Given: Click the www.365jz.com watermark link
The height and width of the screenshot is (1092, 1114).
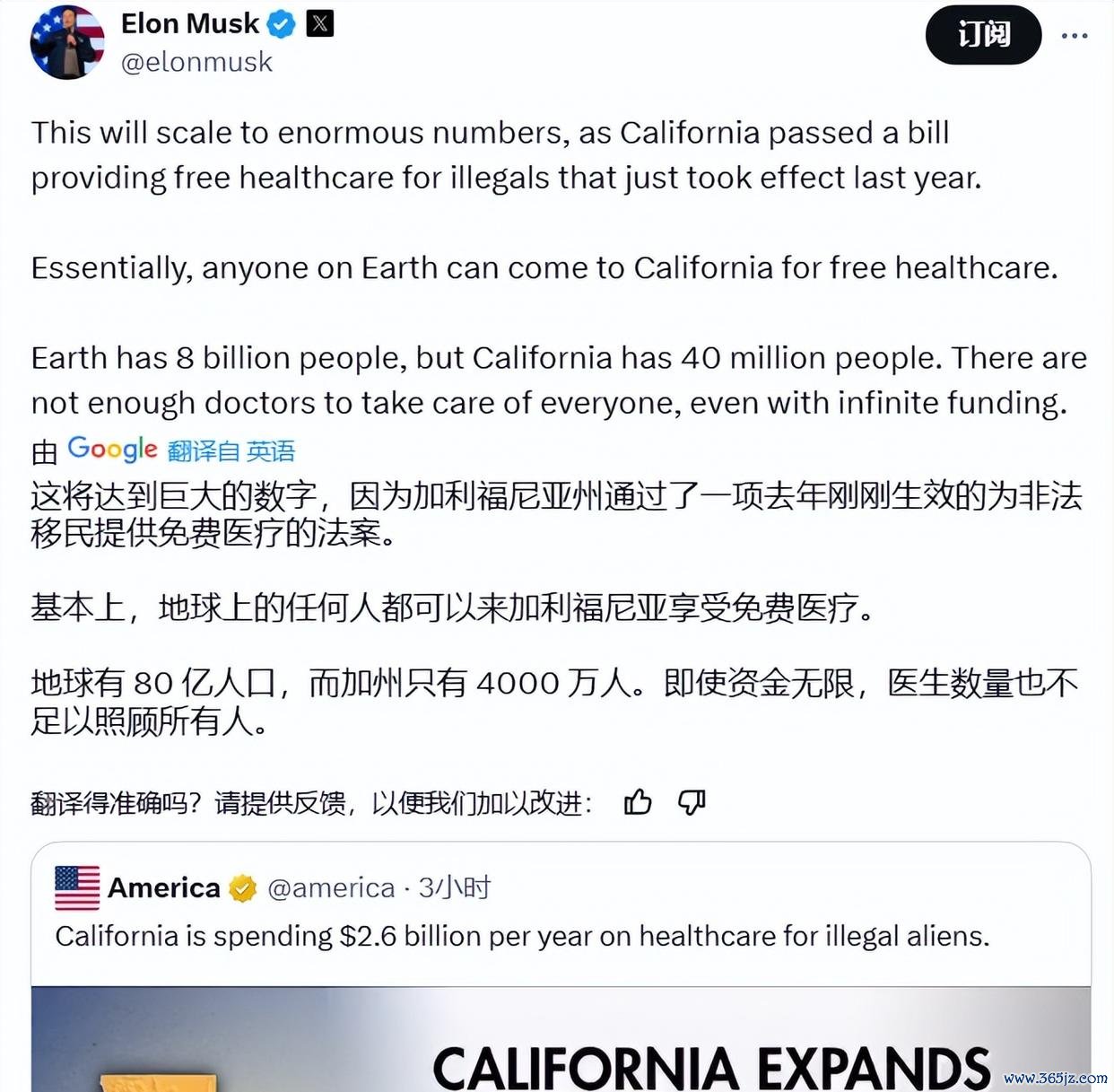Looking at the screenshot, I should coord(1056,1078).
